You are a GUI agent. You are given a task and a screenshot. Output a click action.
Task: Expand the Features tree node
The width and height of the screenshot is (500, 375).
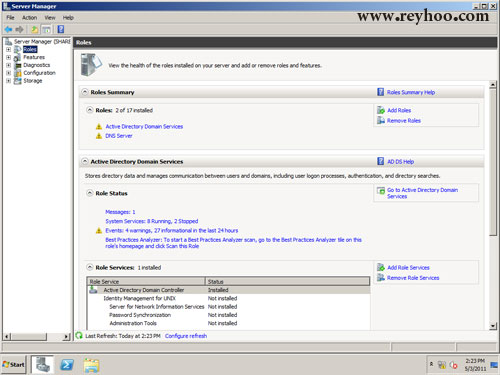[8, 57]
